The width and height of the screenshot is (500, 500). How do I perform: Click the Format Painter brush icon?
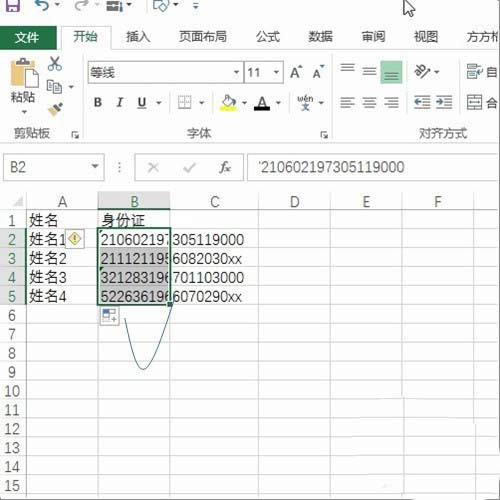click(x=55, y=109)
